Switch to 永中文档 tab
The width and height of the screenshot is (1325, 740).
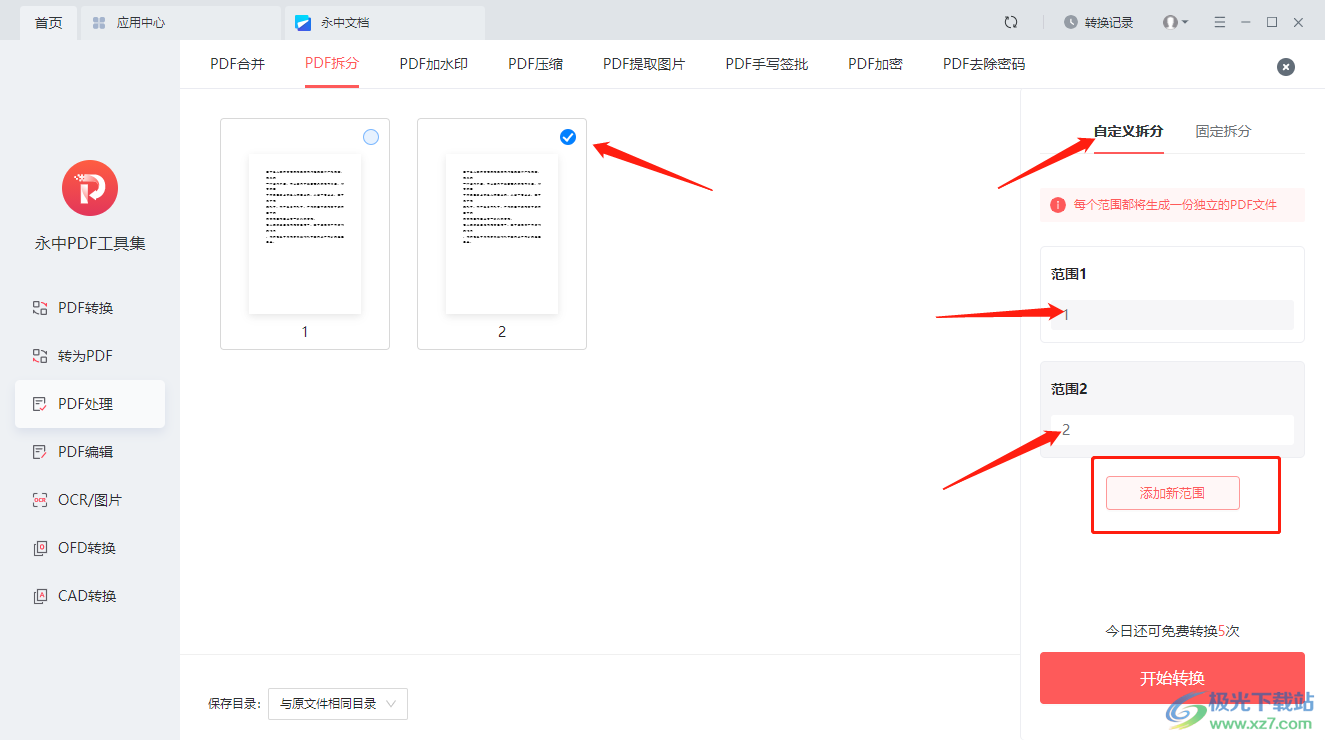(385, 22)
